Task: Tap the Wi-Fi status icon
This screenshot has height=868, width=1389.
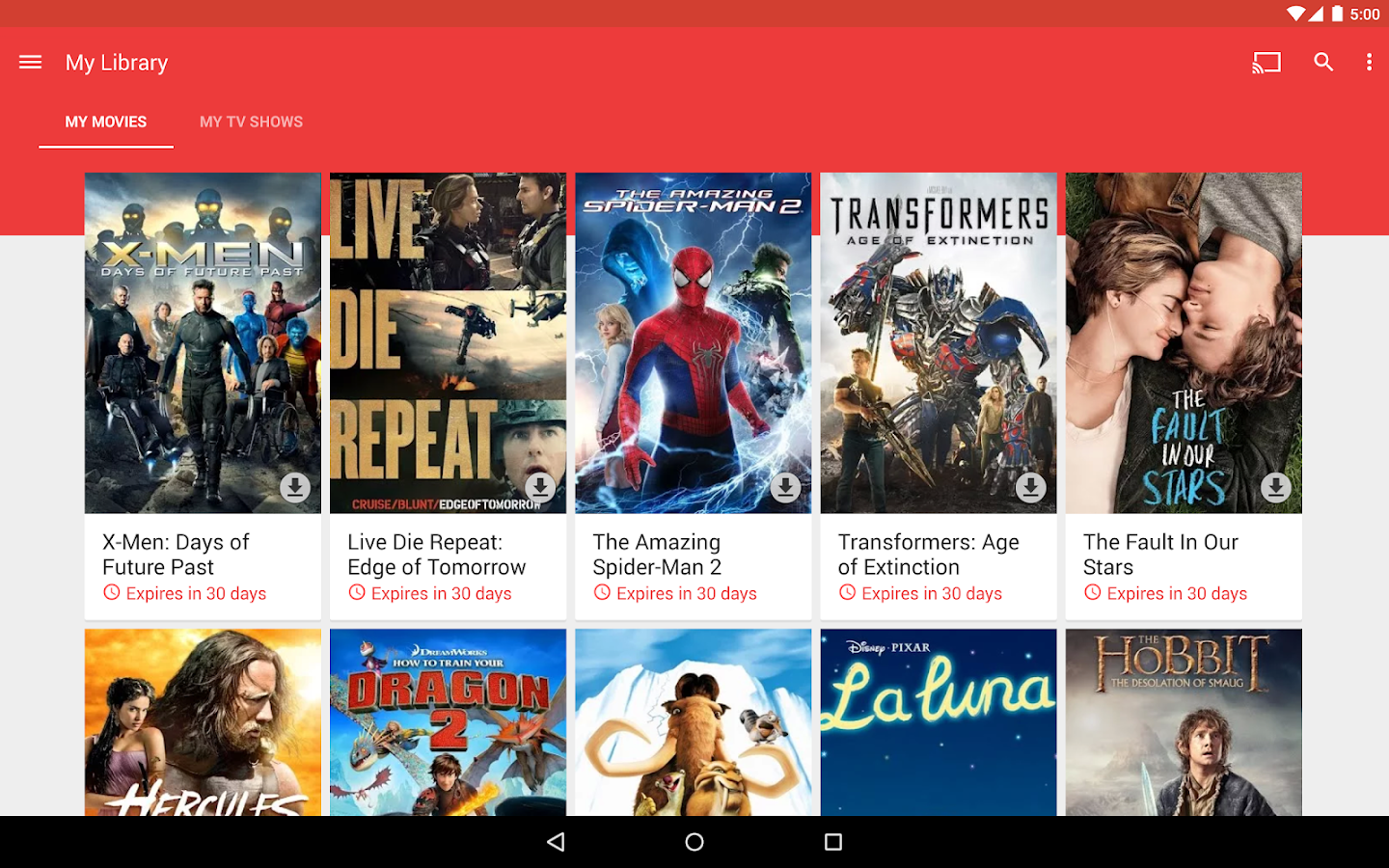Action: pyautogui.click(x=1295, y=14)
